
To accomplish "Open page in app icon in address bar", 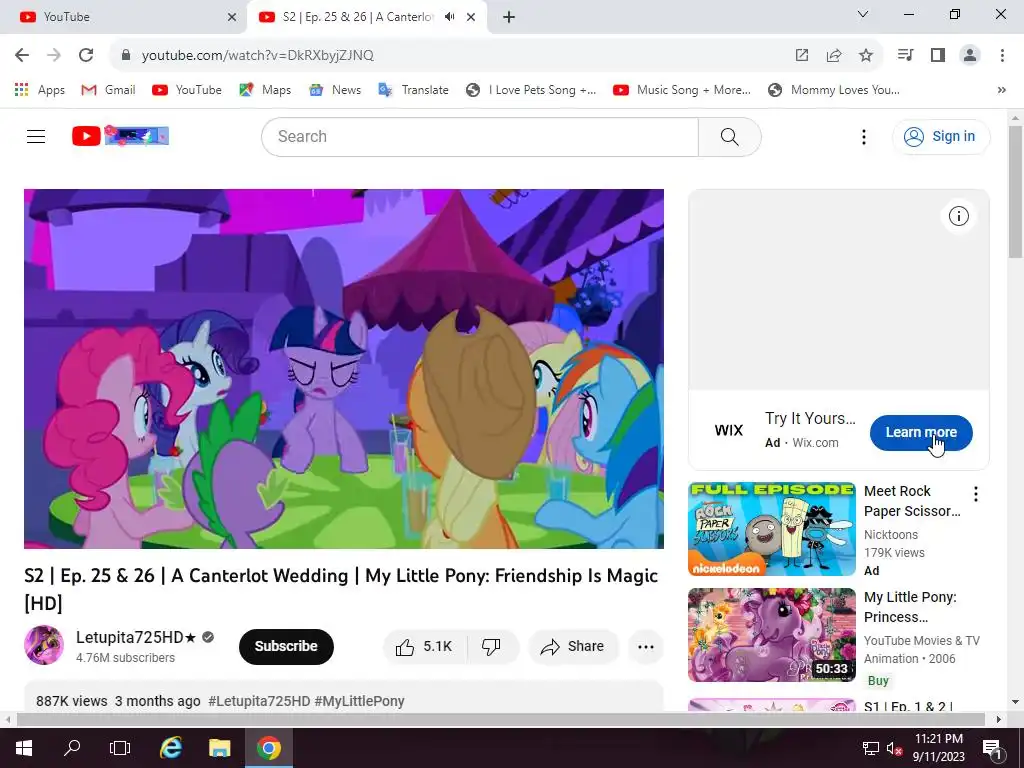I will [x=802, y=55].
